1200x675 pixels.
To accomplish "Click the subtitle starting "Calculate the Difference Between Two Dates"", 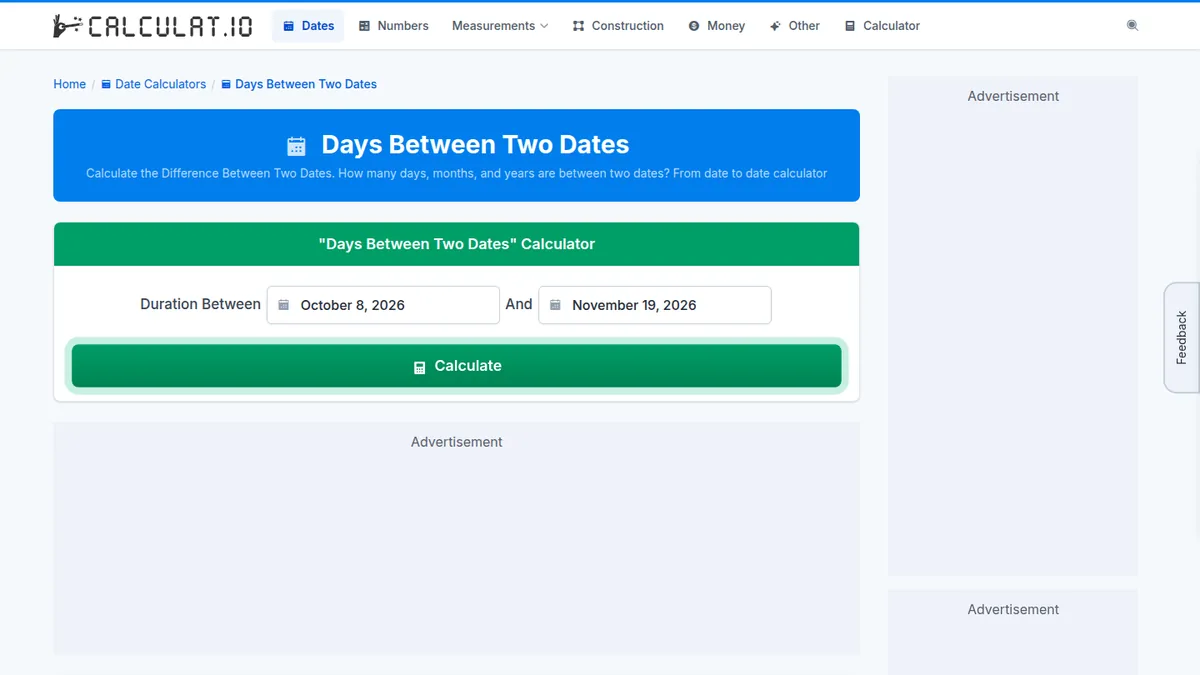I will coord(456,174).
